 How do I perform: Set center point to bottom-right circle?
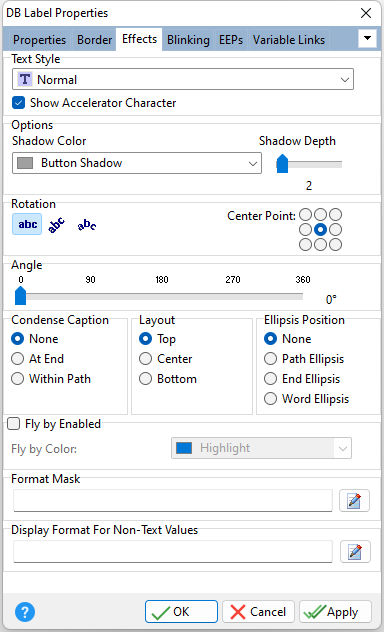335,244
